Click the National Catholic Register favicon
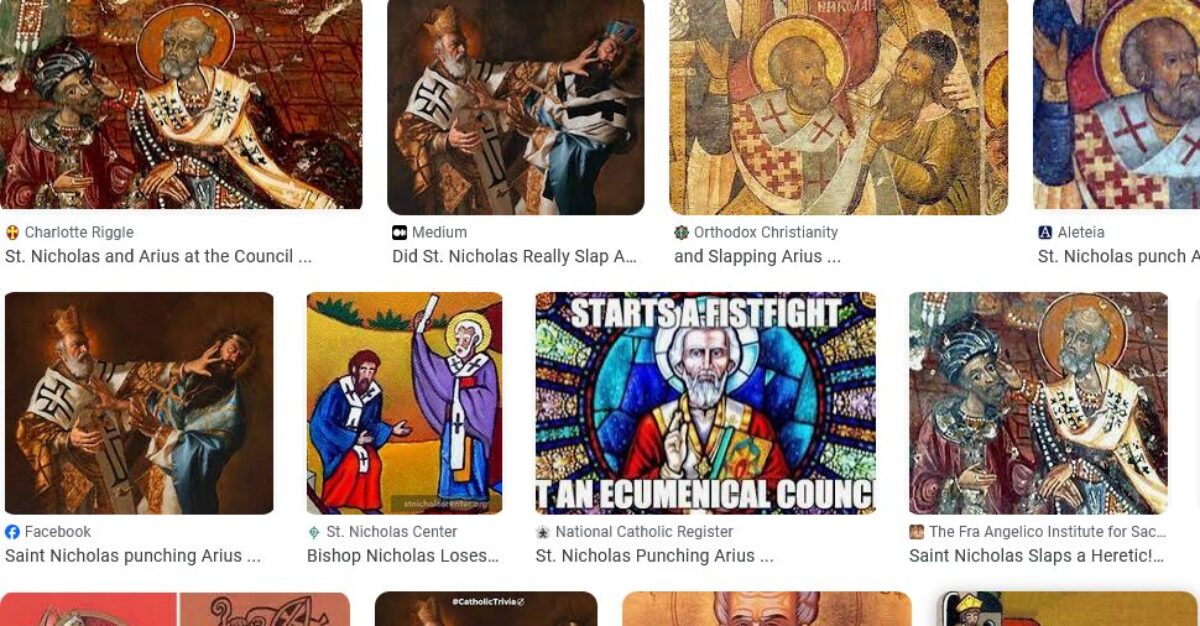The image size is (1200, 626). pyautogui.click(x=543, y=532)
